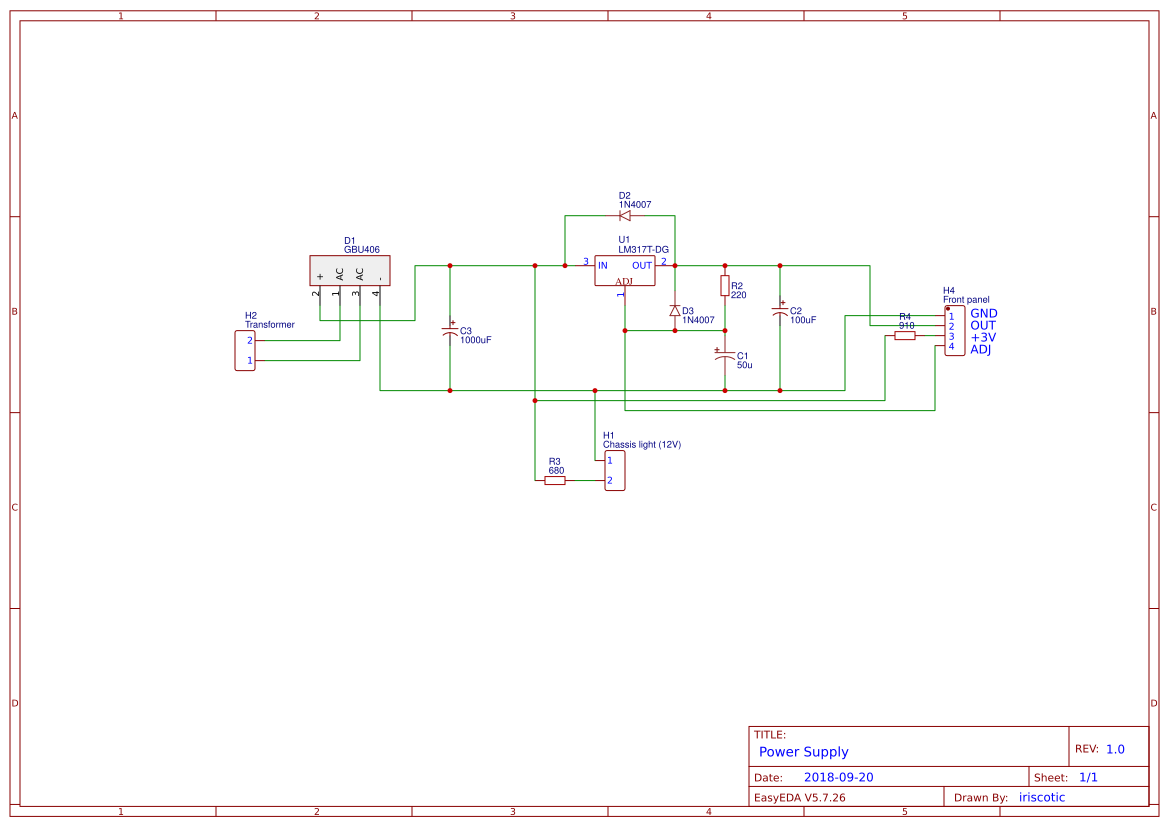Select the Power Supply title text
1169x827 pixels.
point(804,752)
